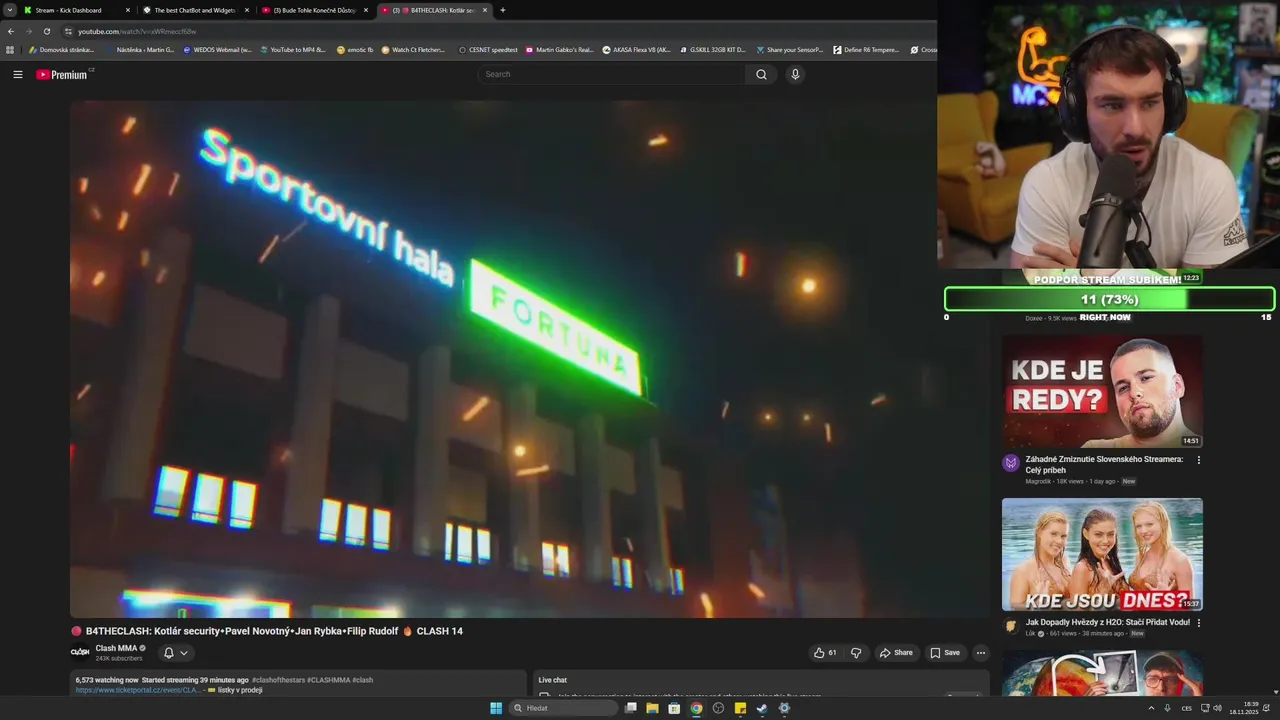Switch to The best ChatBot and Widgets tab

pyautogui.click(x=192, y=10)
